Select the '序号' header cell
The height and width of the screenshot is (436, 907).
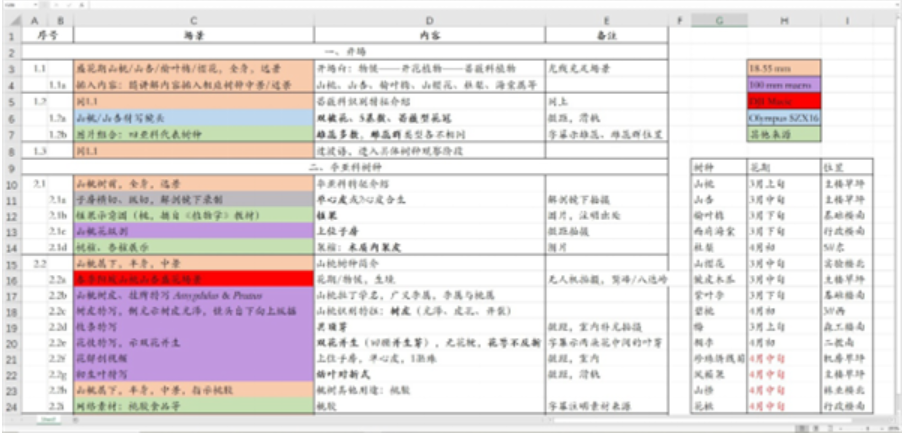(x=47, y=35)
